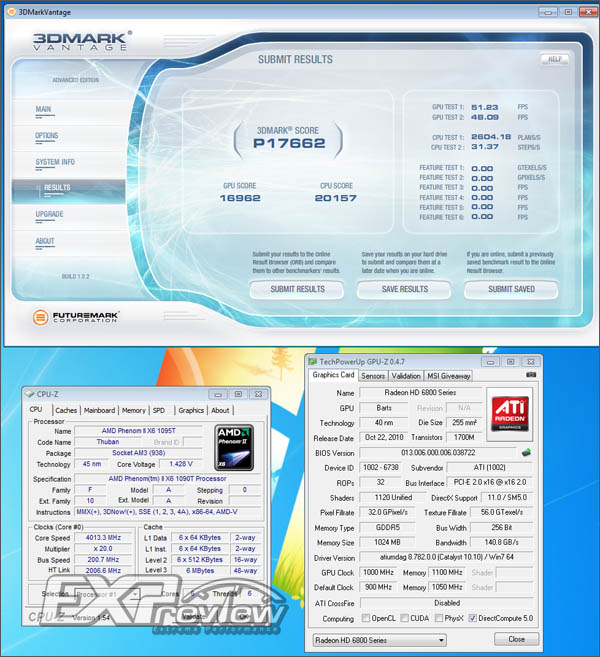Toggle the CUDA checkbox in GPU-Z
600x657 pixels.
point(404,618)
